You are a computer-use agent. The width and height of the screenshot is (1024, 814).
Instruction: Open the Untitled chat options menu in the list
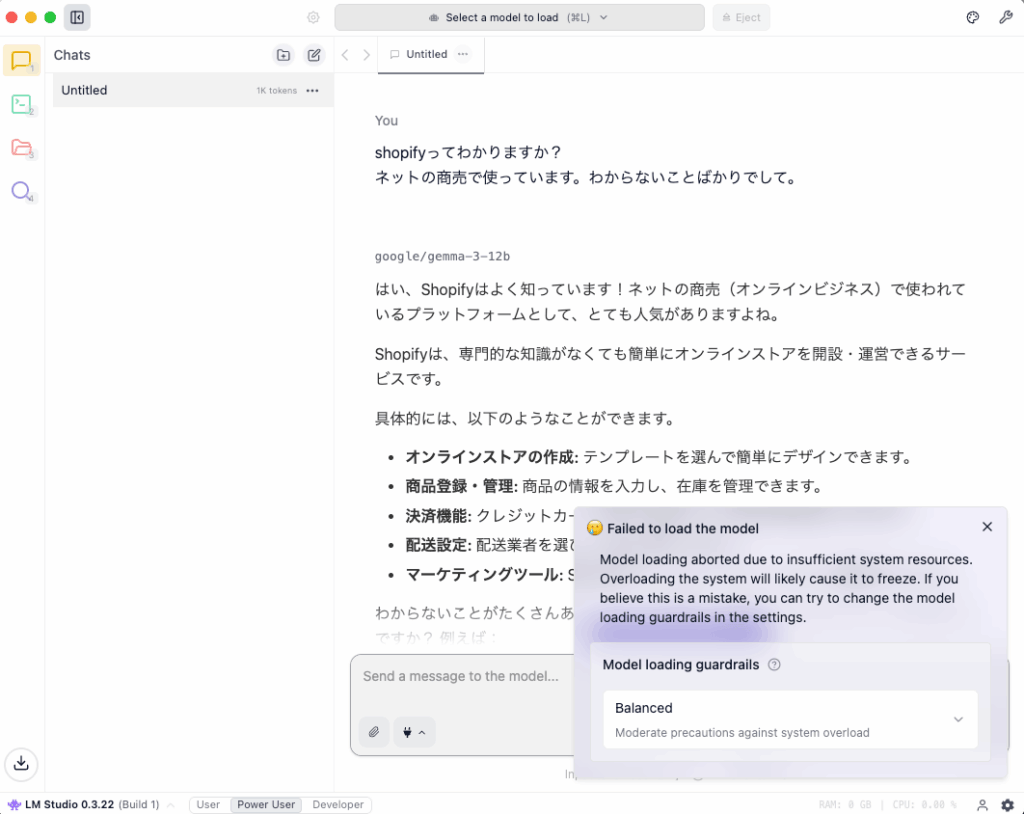point(313,90)
